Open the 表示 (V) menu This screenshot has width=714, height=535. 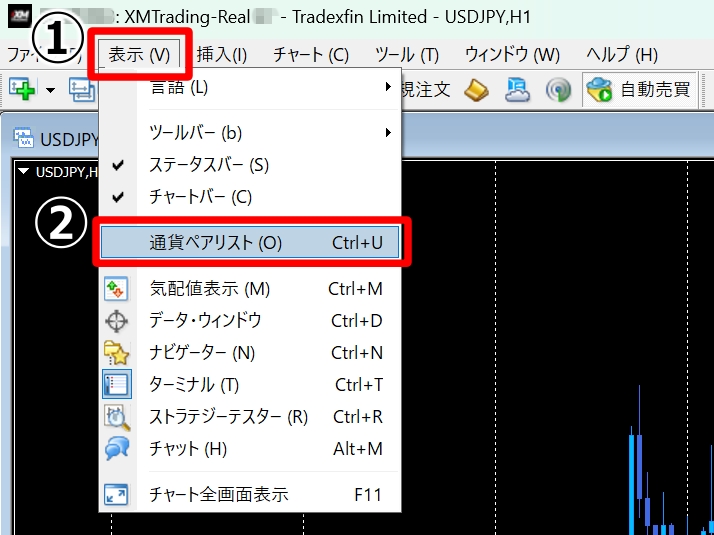139,55
